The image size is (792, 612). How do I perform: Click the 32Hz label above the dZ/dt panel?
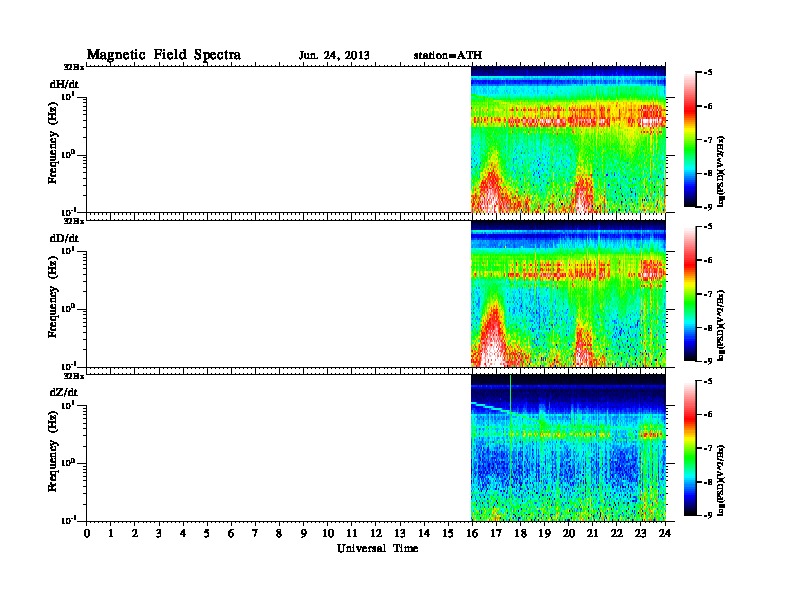(74, 376)
